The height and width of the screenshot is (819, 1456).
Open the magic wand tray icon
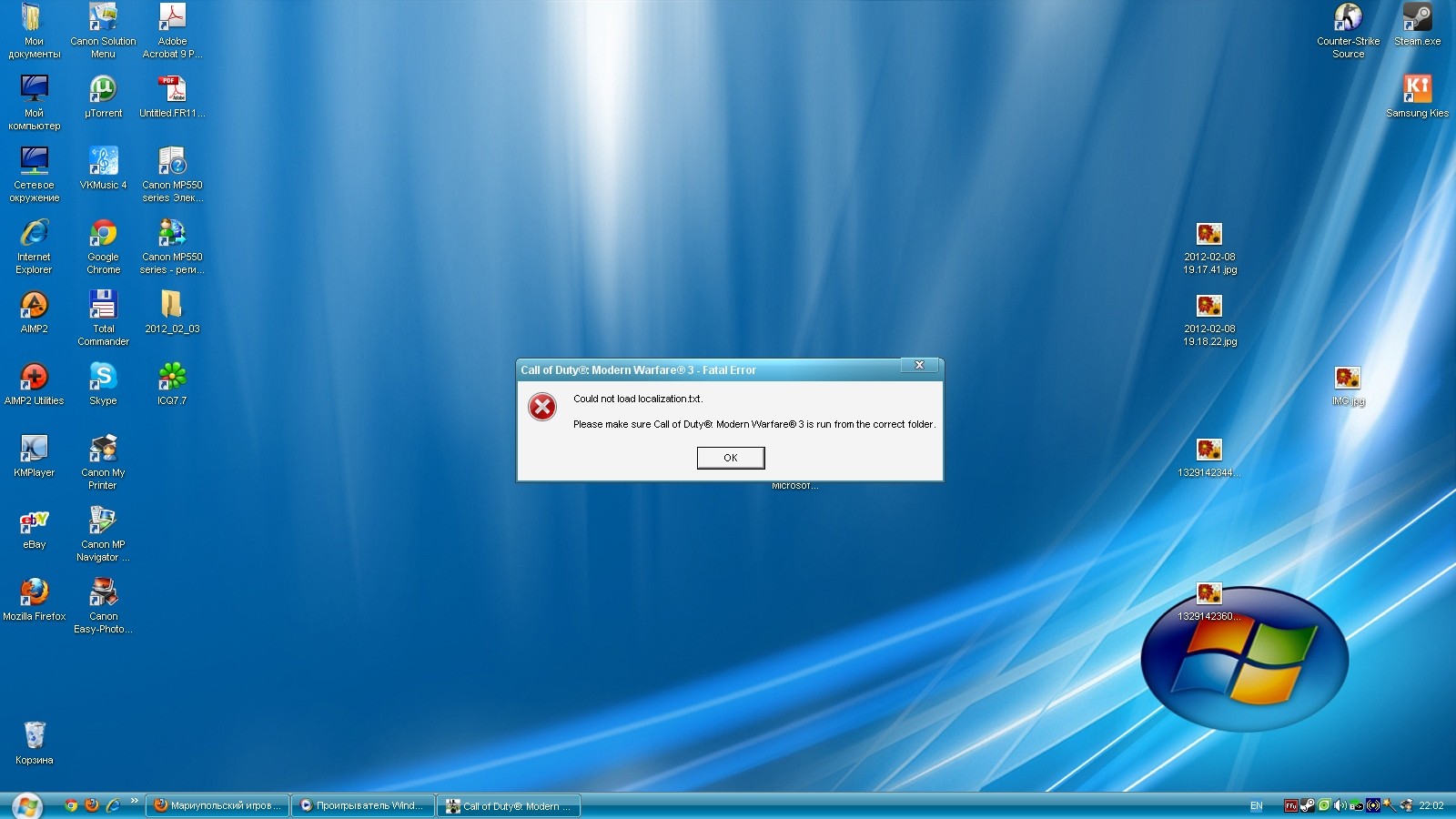pyautogui.click(x=1390, y=805)
